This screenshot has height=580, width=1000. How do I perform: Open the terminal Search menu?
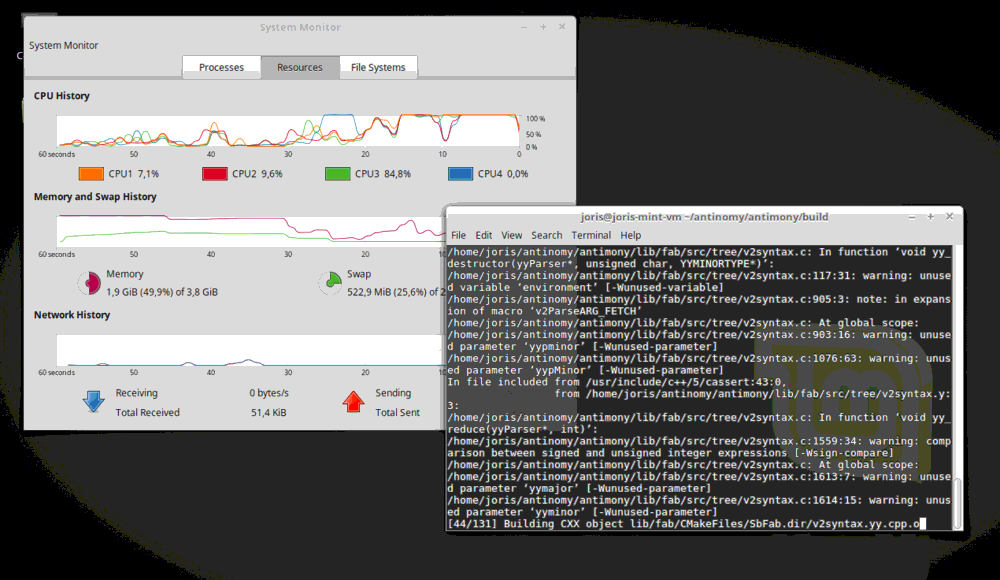pyautogui.click(x=547, y=235)
